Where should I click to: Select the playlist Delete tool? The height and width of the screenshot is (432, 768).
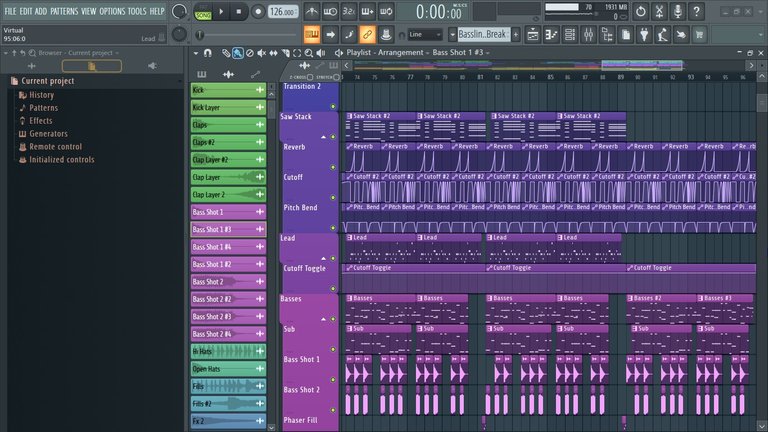pyautogui.click(x=250, y=53)
